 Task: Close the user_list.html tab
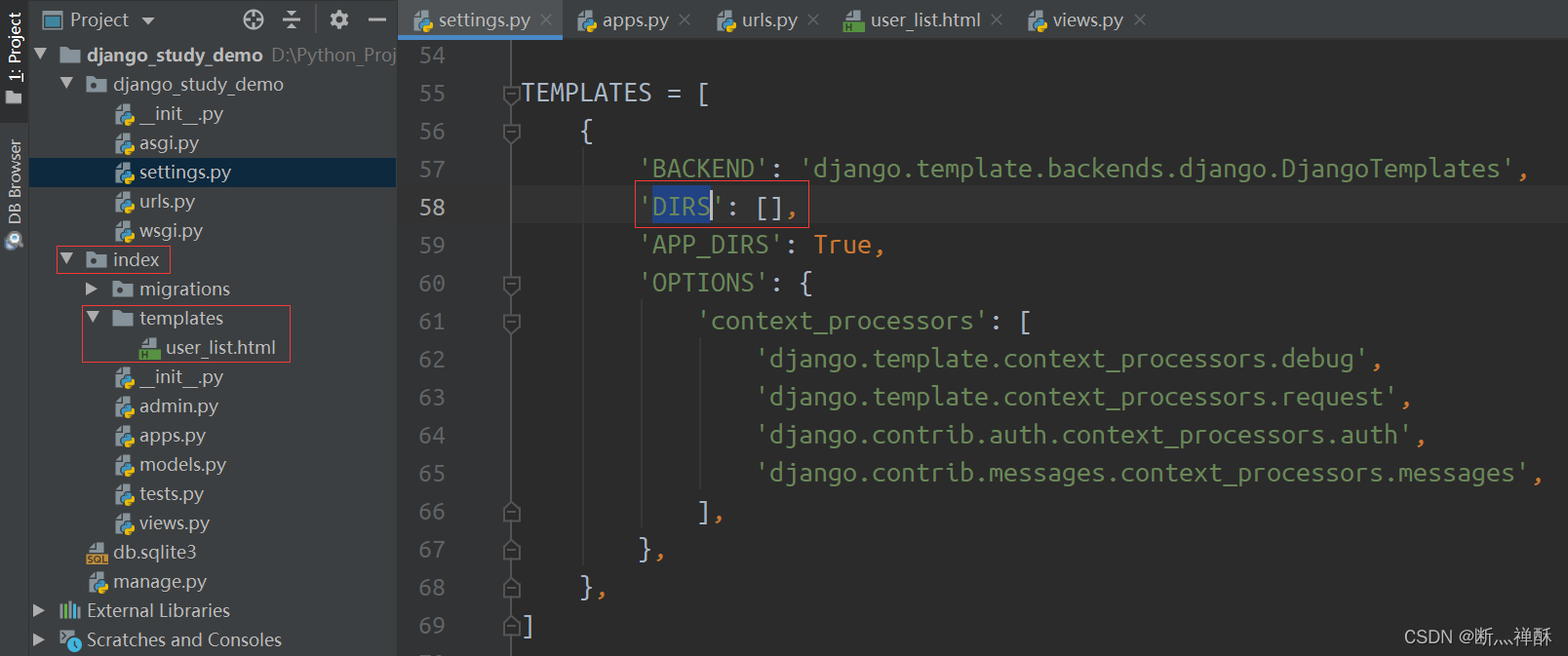click(x=997, y=19)
